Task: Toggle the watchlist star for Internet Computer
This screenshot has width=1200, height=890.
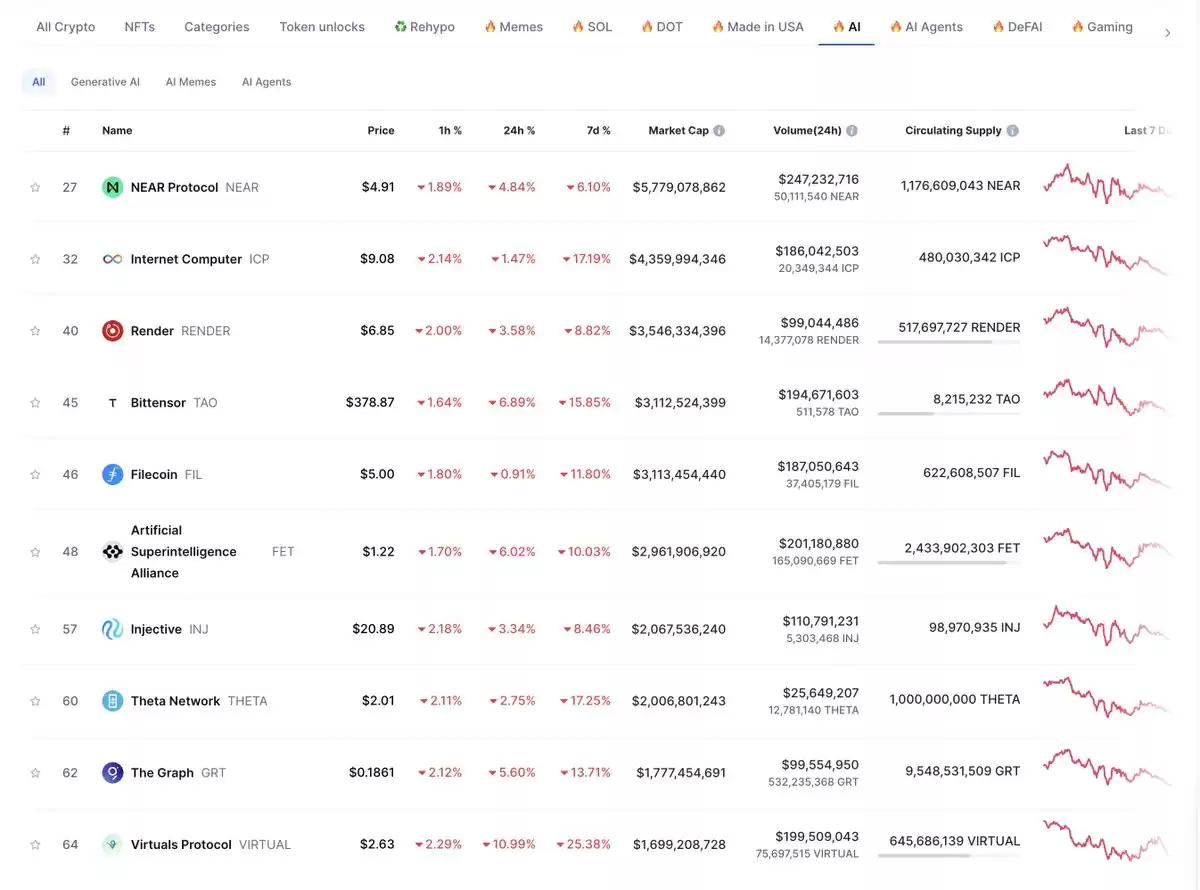Action: point(35,259)
